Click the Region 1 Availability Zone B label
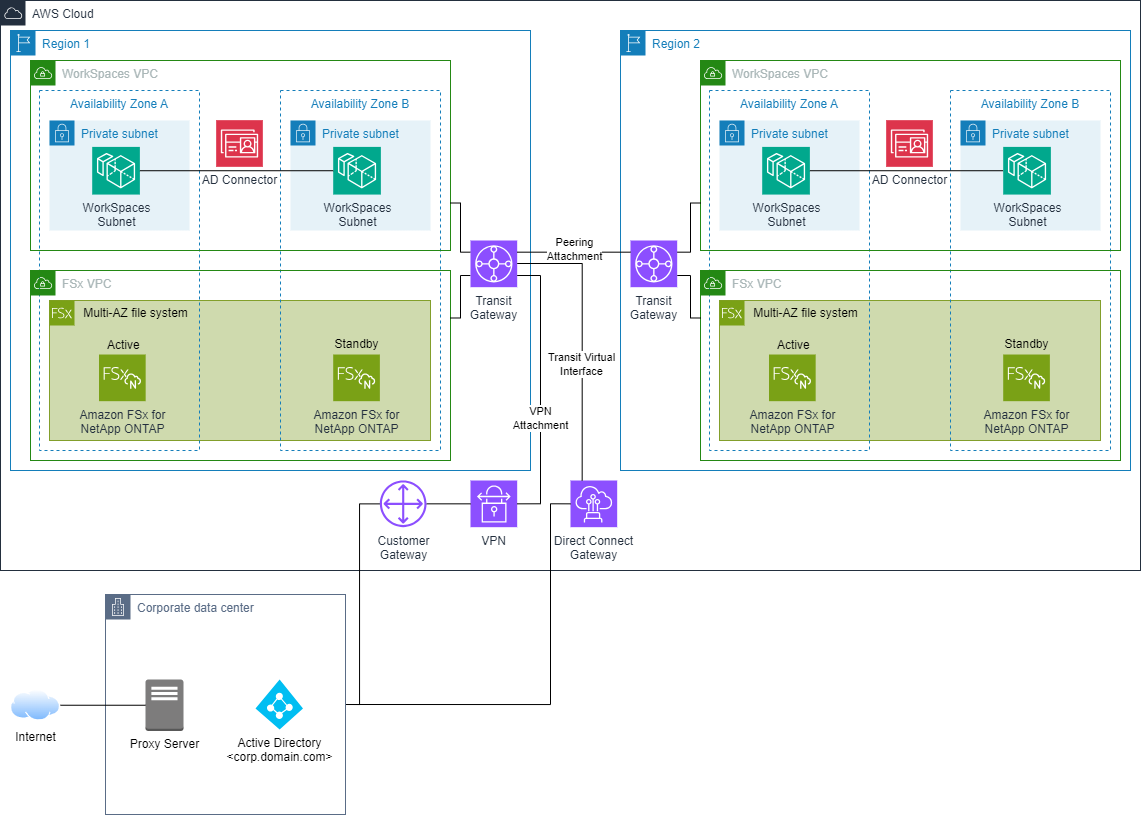Image resolution: width=1141 pixels, height=815 pixels. tap(359, 103)
